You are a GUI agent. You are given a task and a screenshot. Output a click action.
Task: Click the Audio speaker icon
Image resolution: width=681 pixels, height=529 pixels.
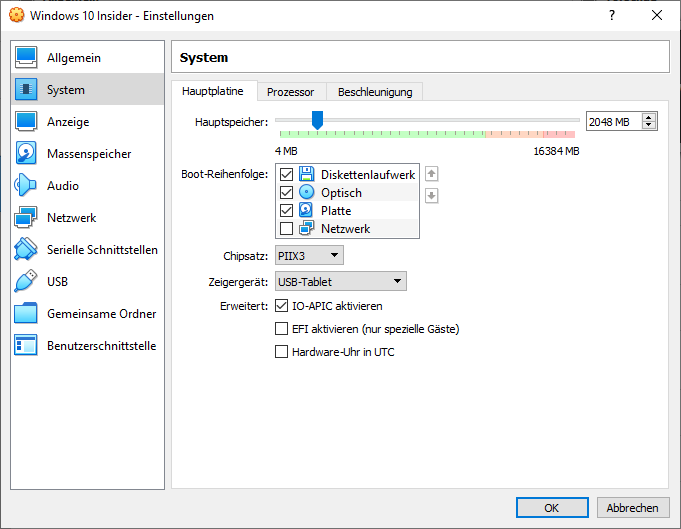click(x=26, y=185)
